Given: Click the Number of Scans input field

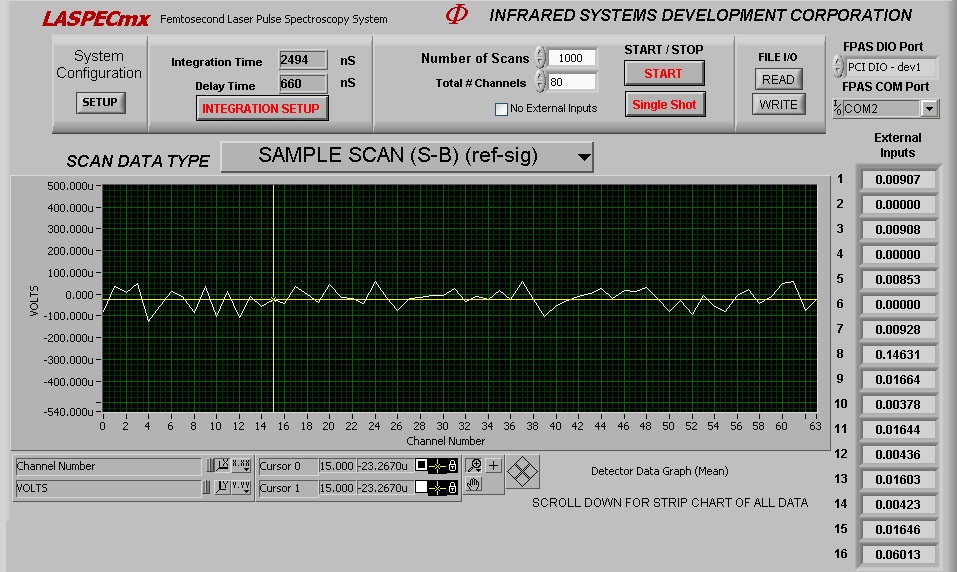Looking at the screenshot, I should click(571, 58).
